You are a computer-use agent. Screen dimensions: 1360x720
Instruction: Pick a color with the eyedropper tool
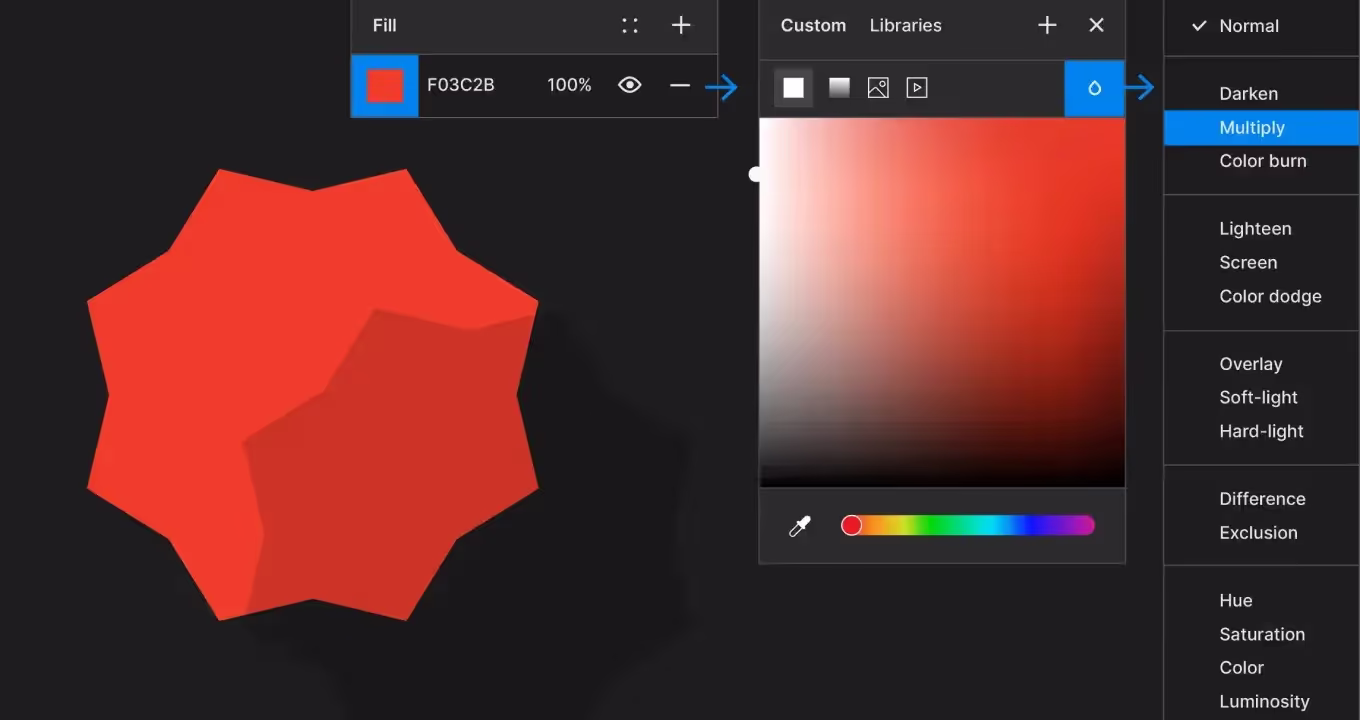click(800, 526)
